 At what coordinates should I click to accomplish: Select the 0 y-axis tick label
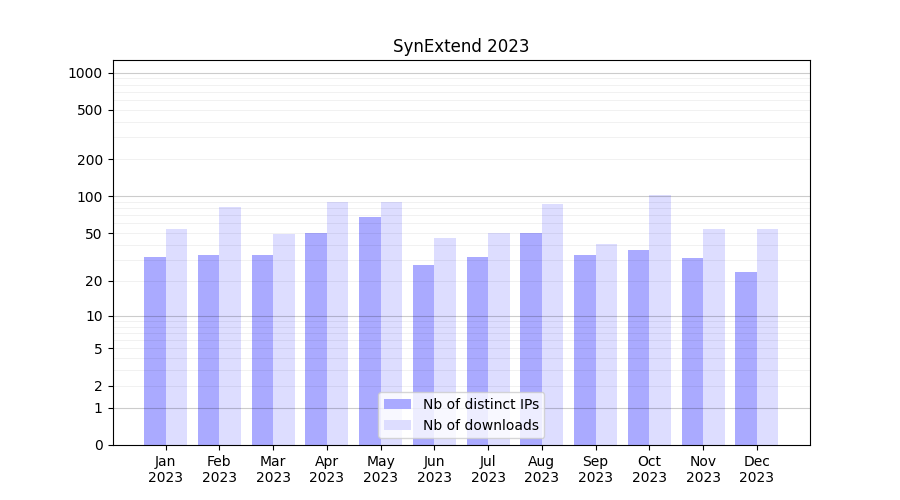[x=98, y=445]
